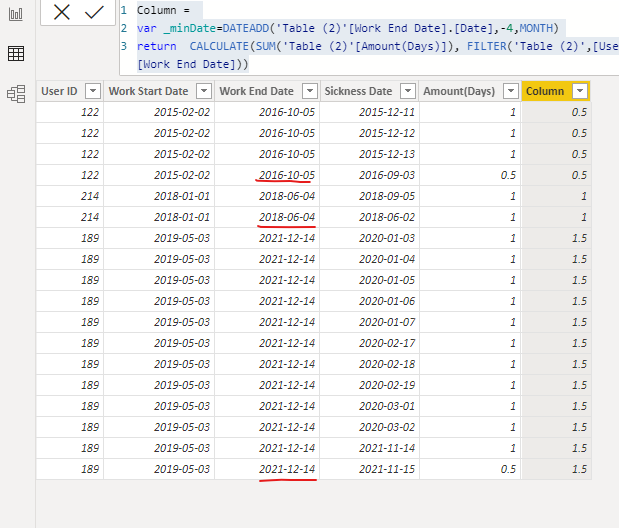Click Sickness Date cell 2020-02-19
619x528 pixels.
pos(370,385)
